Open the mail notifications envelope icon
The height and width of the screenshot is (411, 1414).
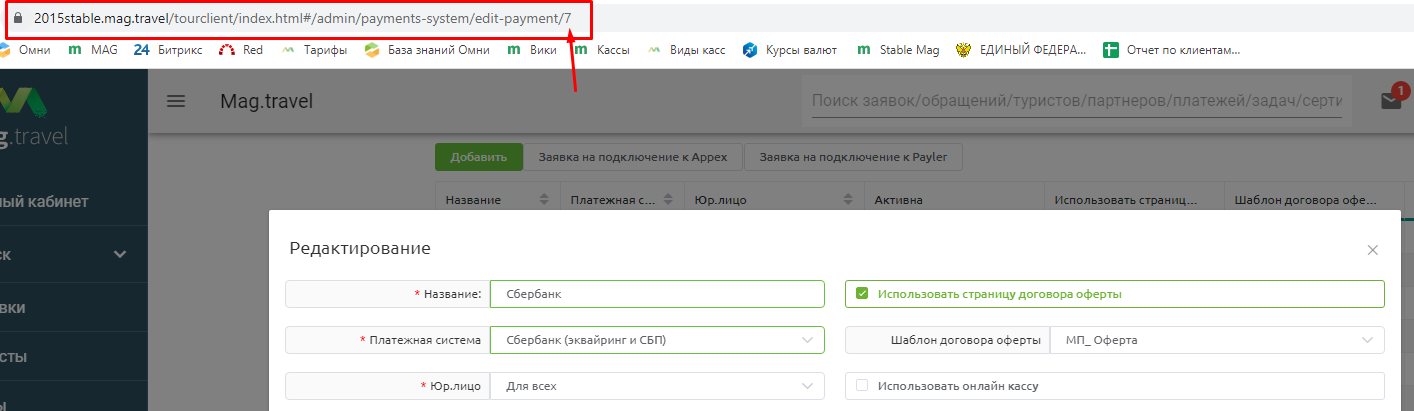1390,100
